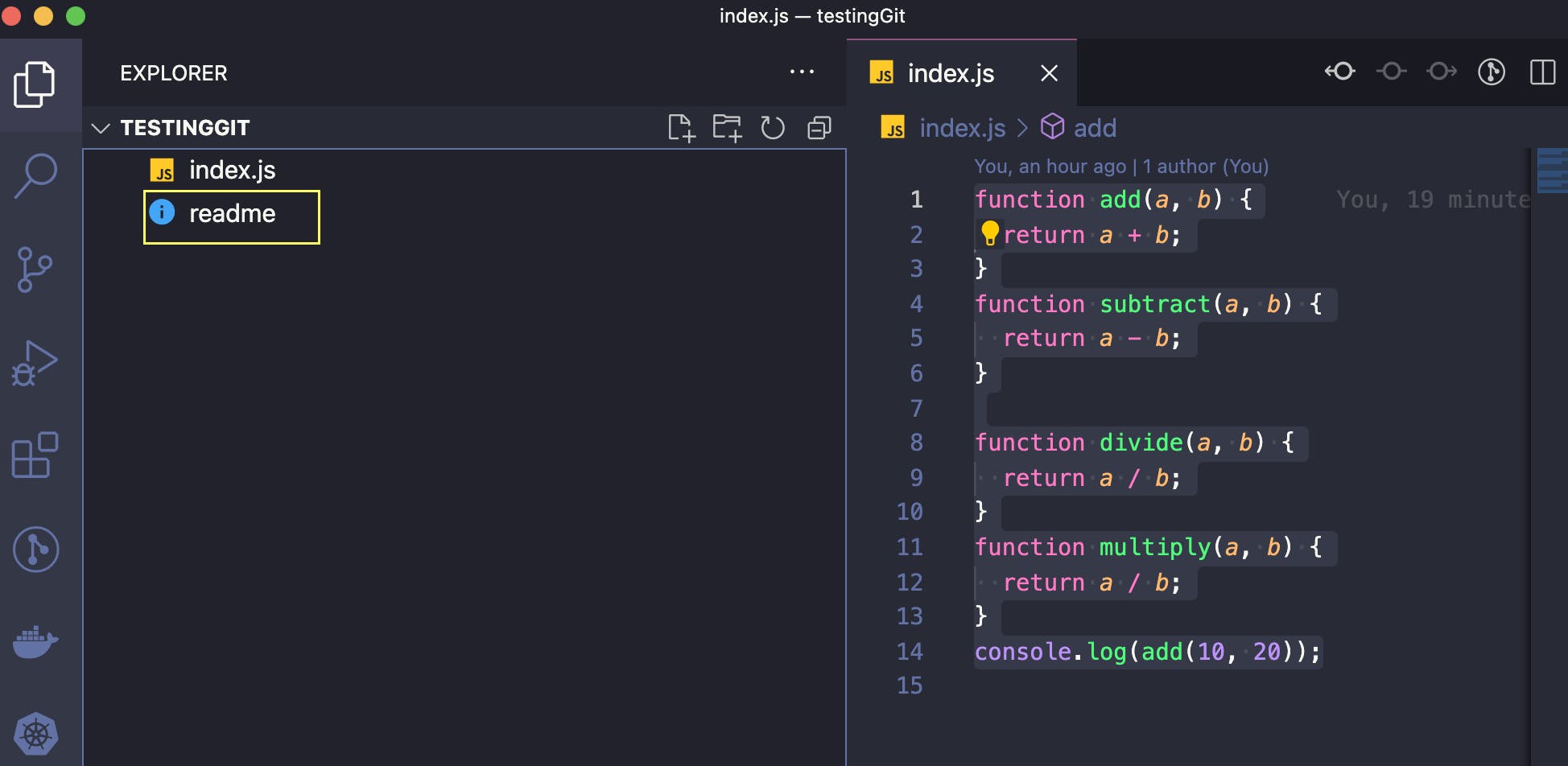Toggle file changes icon in editor toolbar
This screenshot has width=1568, height=766.
(1391, 72)
